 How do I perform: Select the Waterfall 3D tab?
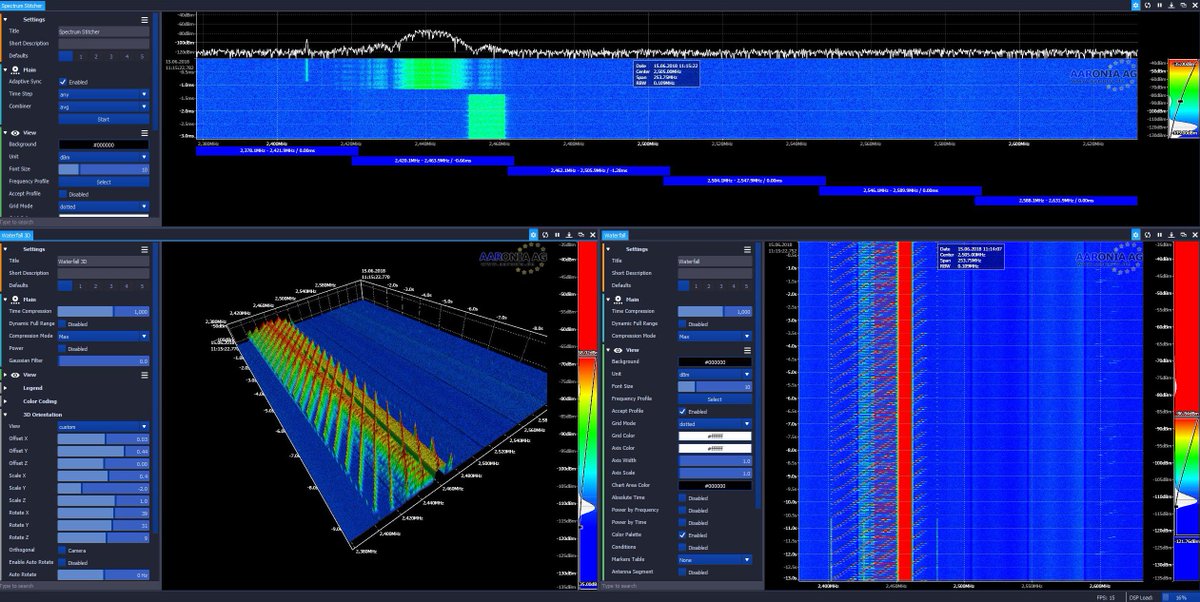pos(16,234)
